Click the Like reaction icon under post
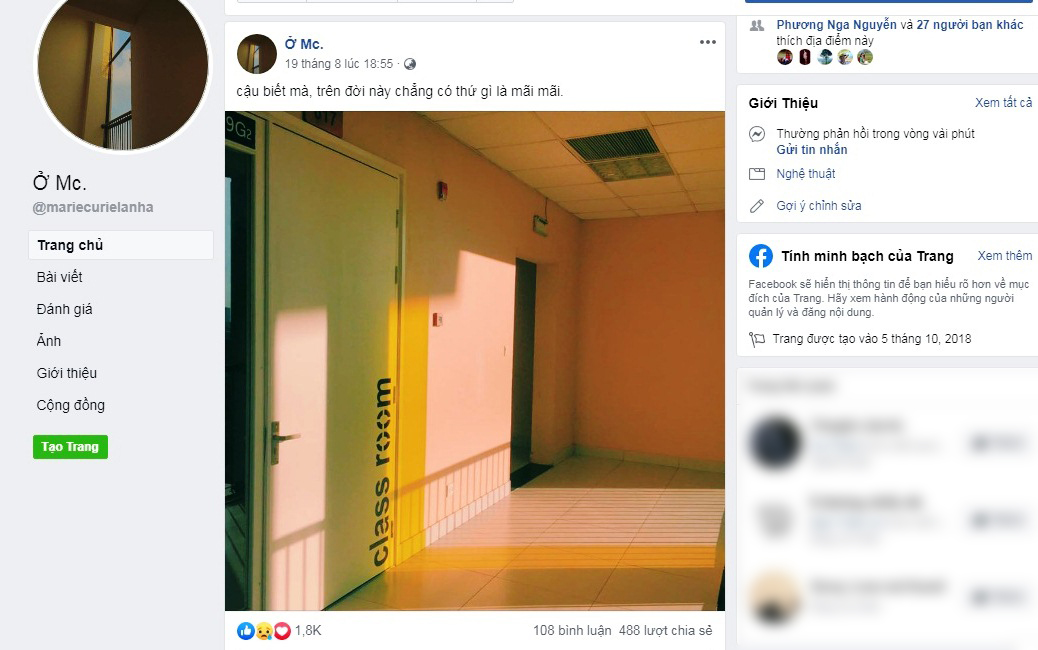Screen dimensions: 1038x650 [x=246, y=631]
